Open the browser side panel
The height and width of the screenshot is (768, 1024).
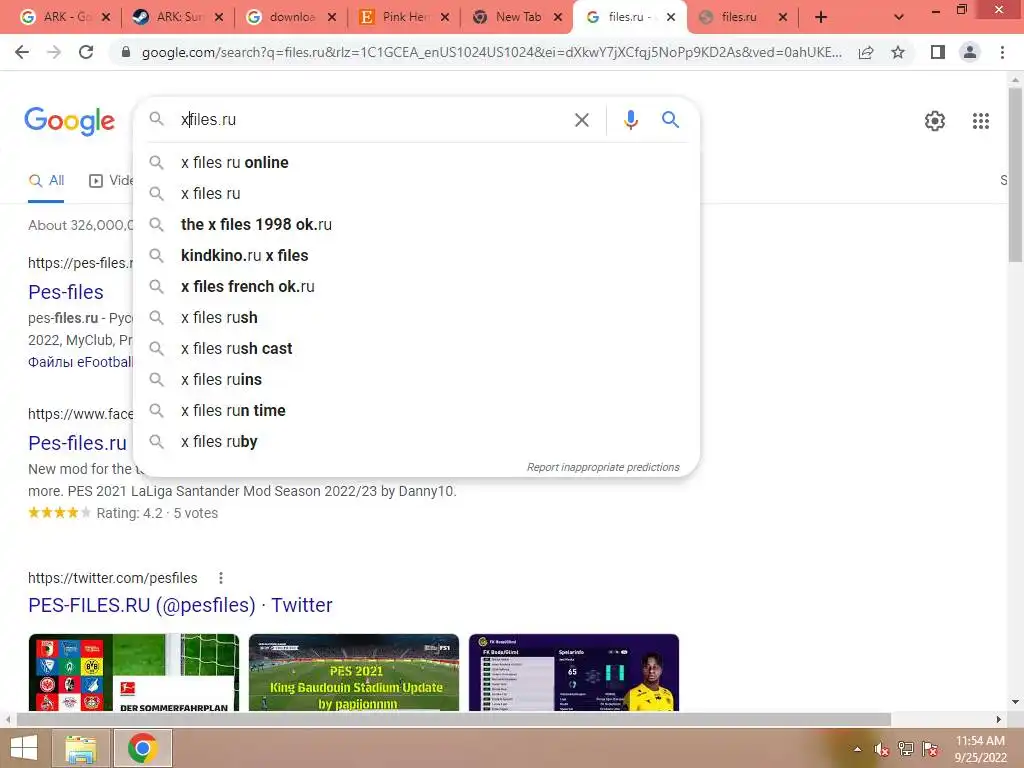pos(938,52)
